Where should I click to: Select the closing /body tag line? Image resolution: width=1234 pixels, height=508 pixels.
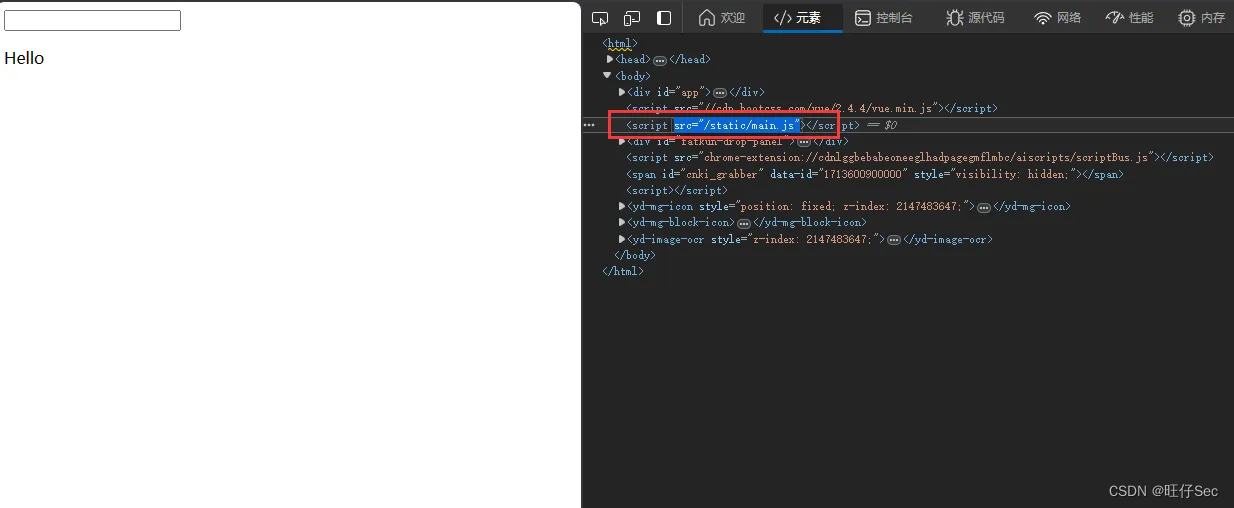(634, 255)
